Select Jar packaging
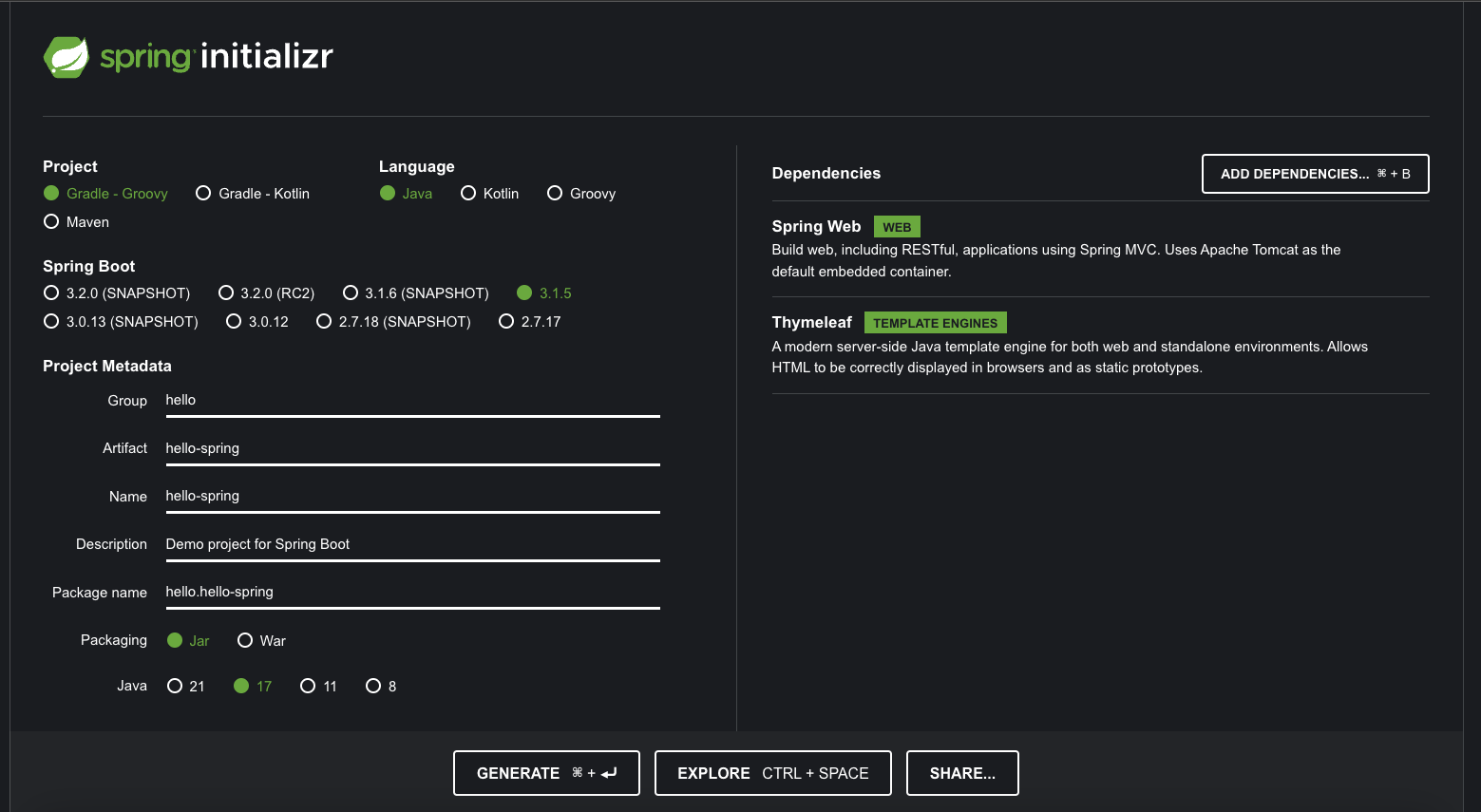Image resolution: width=1481 pixels, height=812 pixels. tap(188, 641)
